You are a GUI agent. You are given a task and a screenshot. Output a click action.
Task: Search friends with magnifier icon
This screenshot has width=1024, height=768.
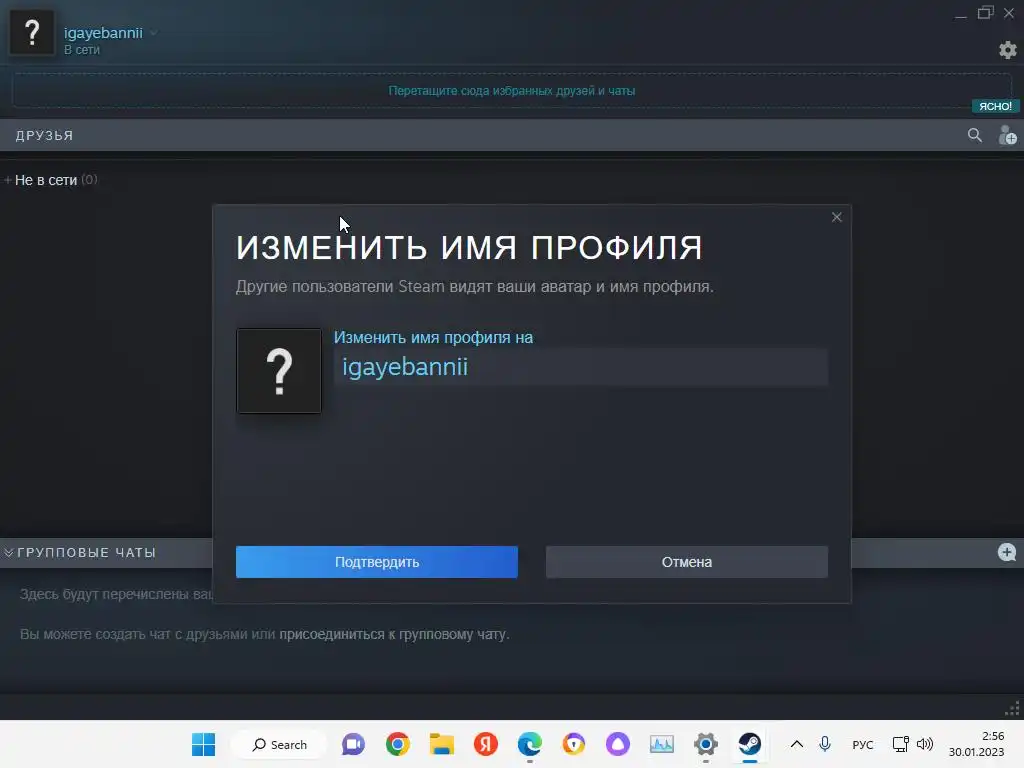pyautogui.click(x=974, y=135)
